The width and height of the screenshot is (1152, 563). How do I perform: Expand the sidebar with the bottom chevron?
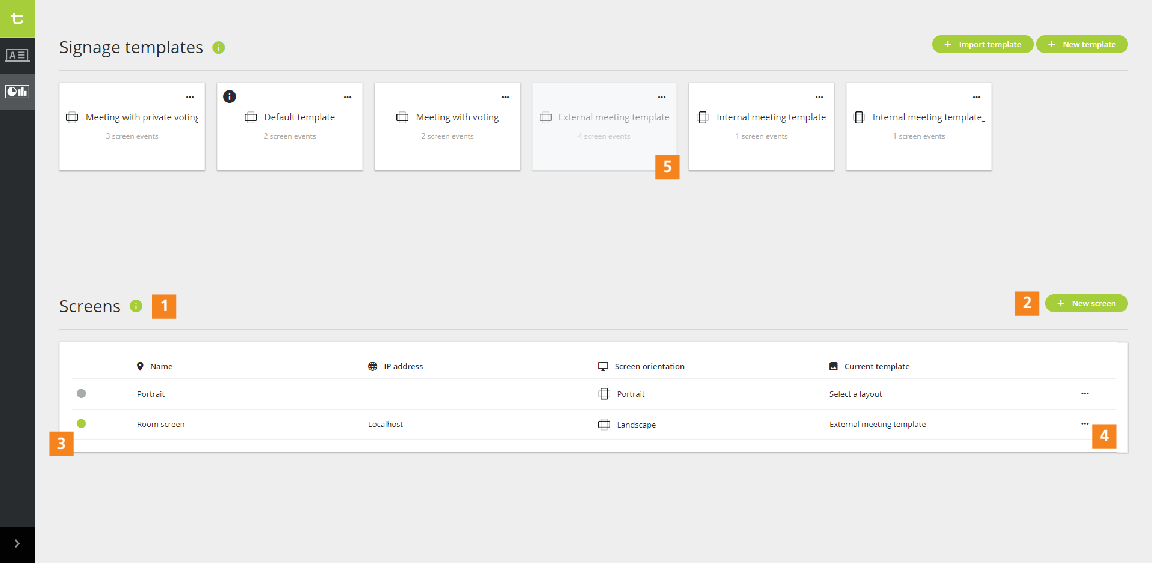tap(17, 544)
